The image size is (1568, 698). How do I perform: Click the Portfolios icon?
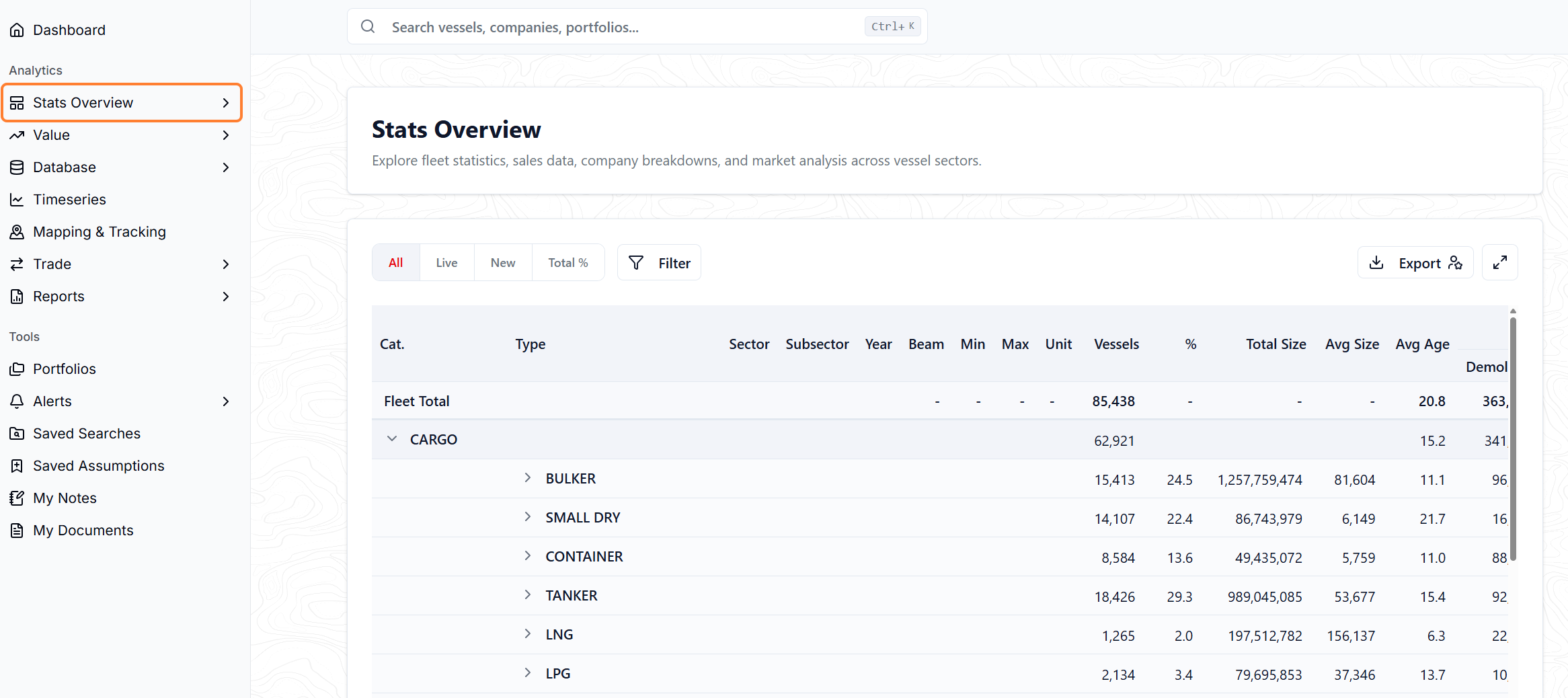[17, 369]
